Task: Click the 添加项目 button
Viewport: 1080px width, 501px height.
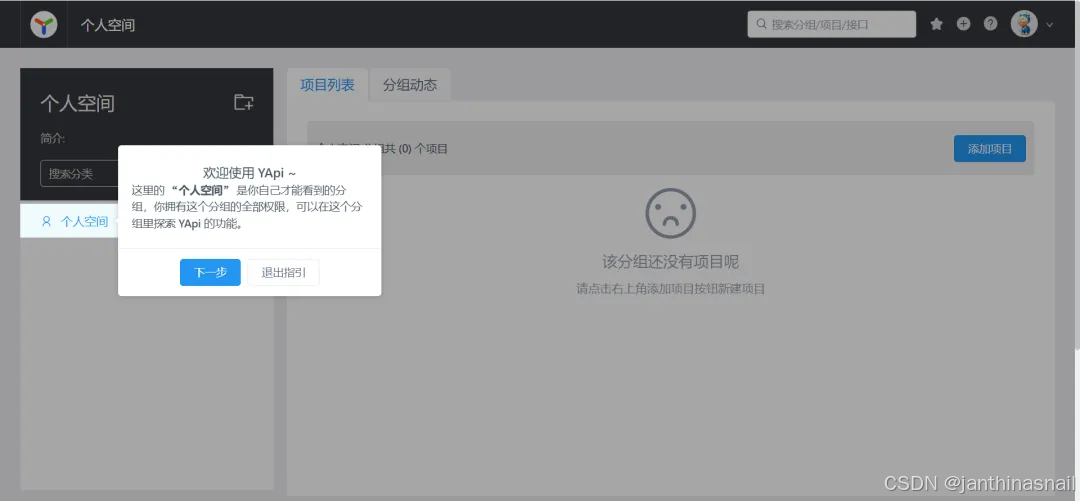Action: (x=990, y=149)
